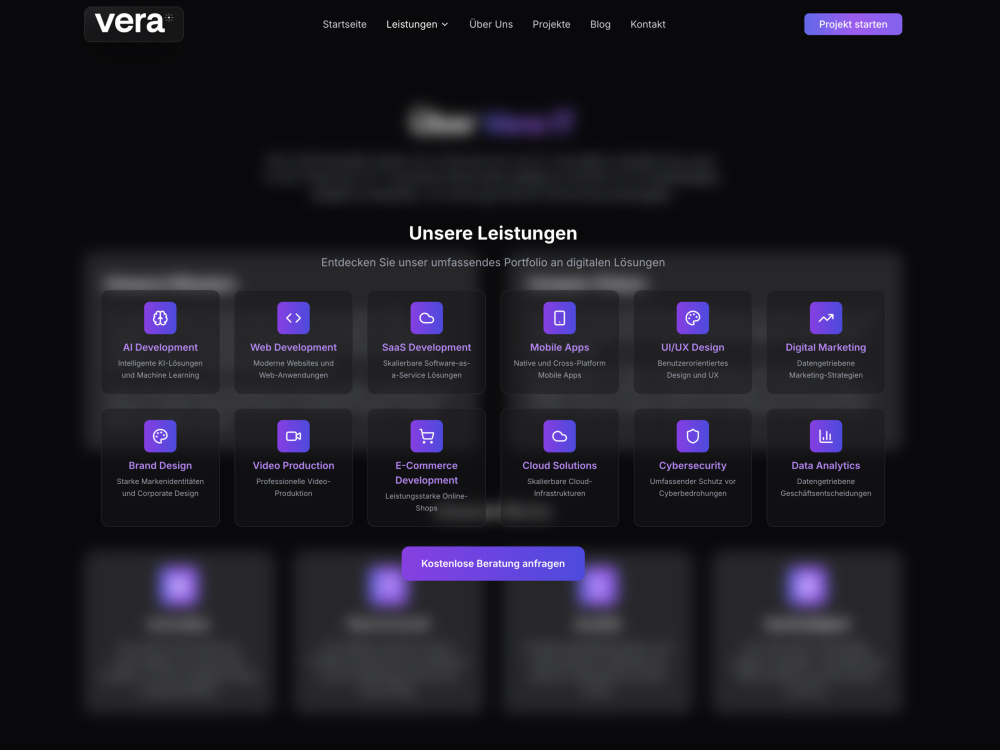1000x750 pixels.
Task: Open the Brand Design title link
Action: pyautogui.click(x=160, y=466)
